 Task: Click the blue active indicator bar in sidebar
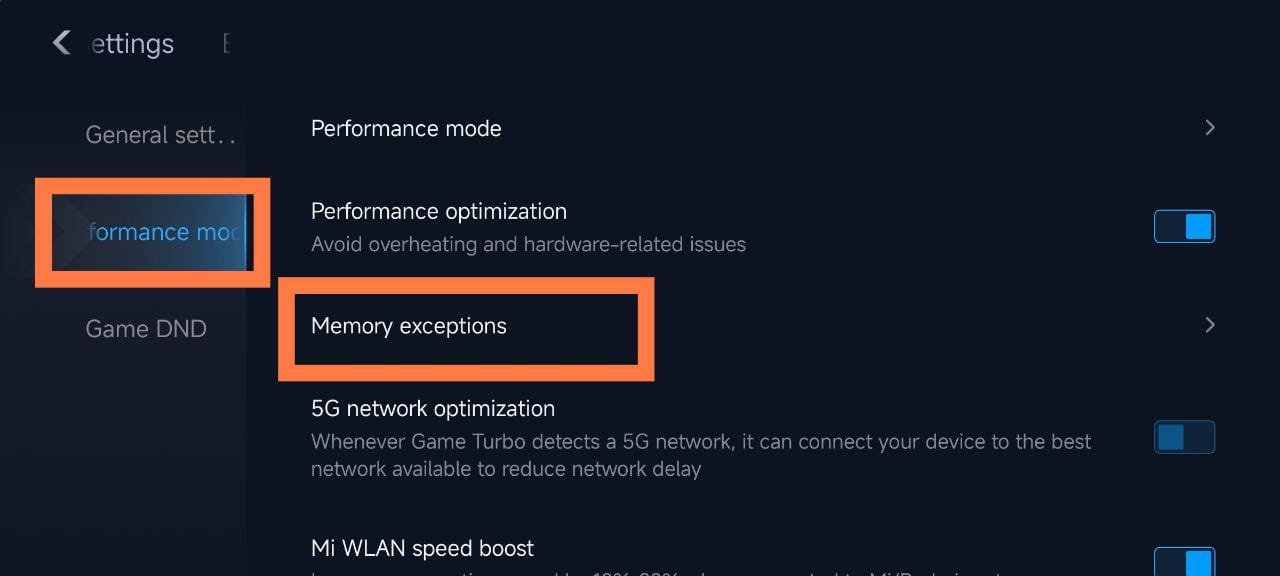tap(246, 233)
